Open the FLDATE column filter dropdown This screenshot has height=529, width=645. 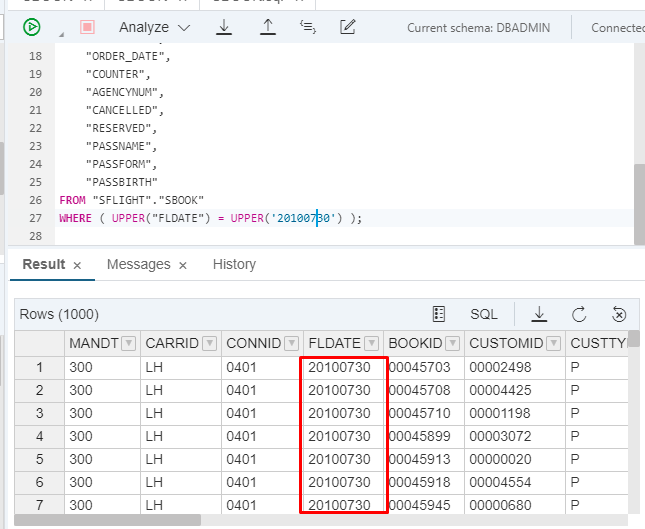pos(371,343)
